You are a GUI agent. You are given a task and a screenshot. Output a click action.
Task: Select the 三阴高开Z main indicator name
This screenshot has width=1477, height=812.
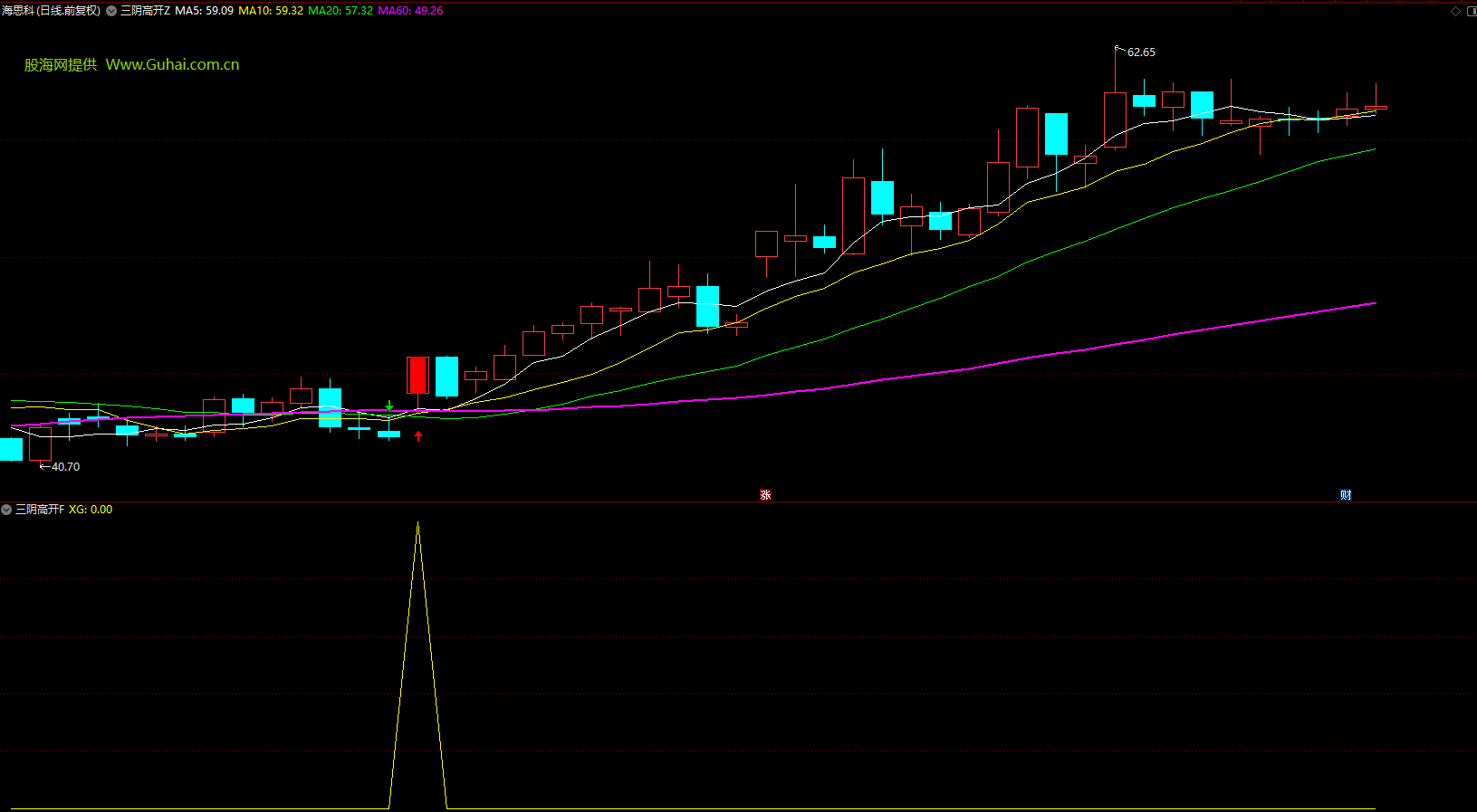point(146,11)
